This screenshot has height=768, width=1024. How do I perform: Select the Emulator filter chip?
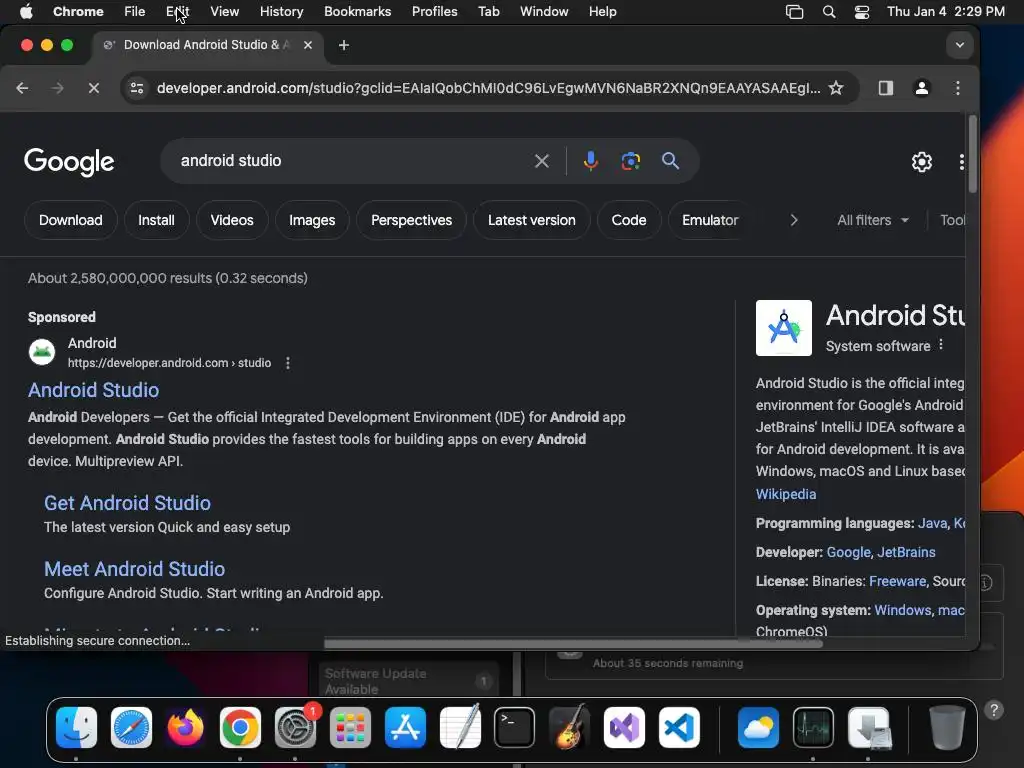click(x=710, y=220)
